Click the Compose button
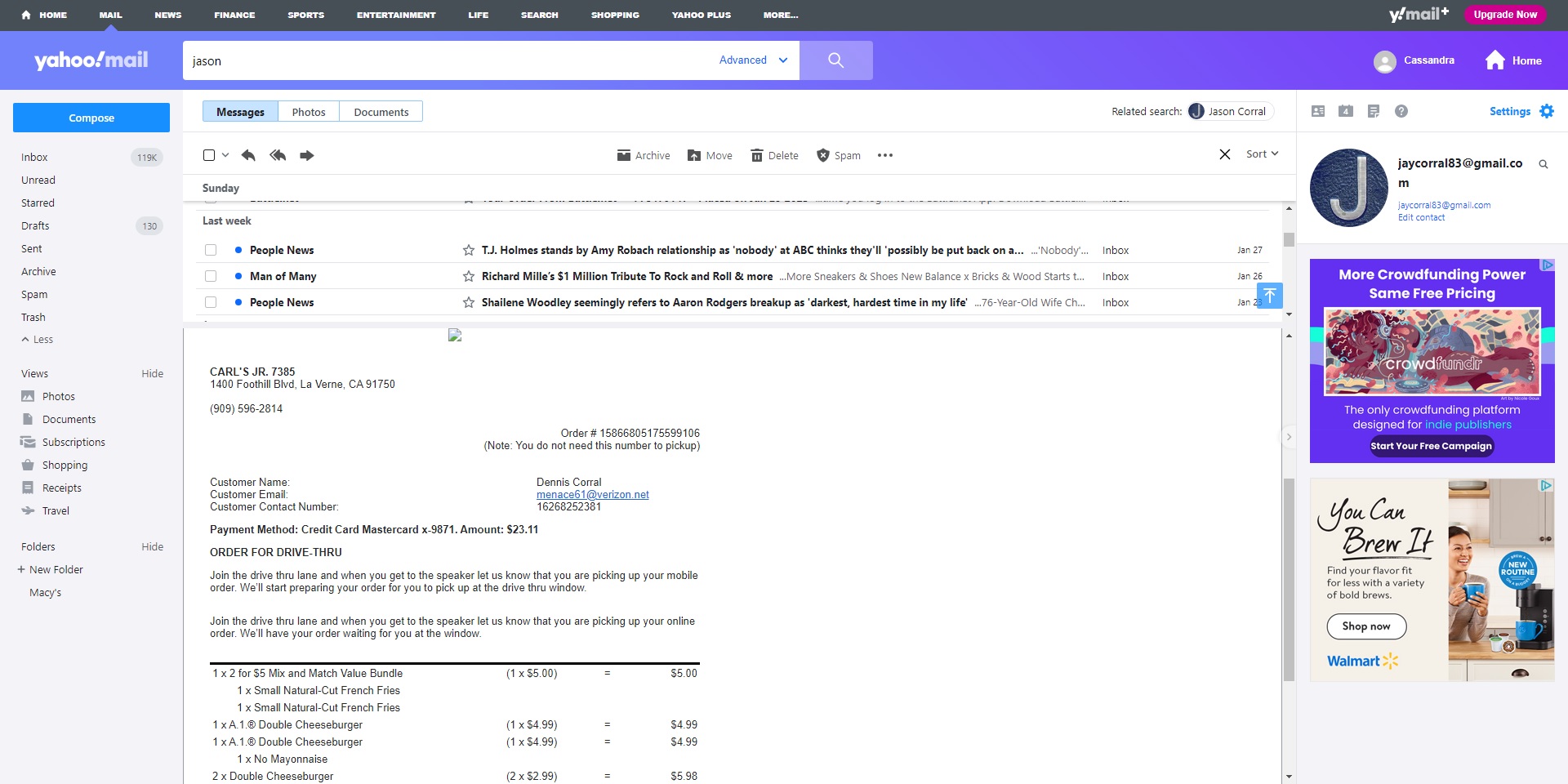This screenshot has height=784, width=1568. pyautogui.click(x=91, y=118)
